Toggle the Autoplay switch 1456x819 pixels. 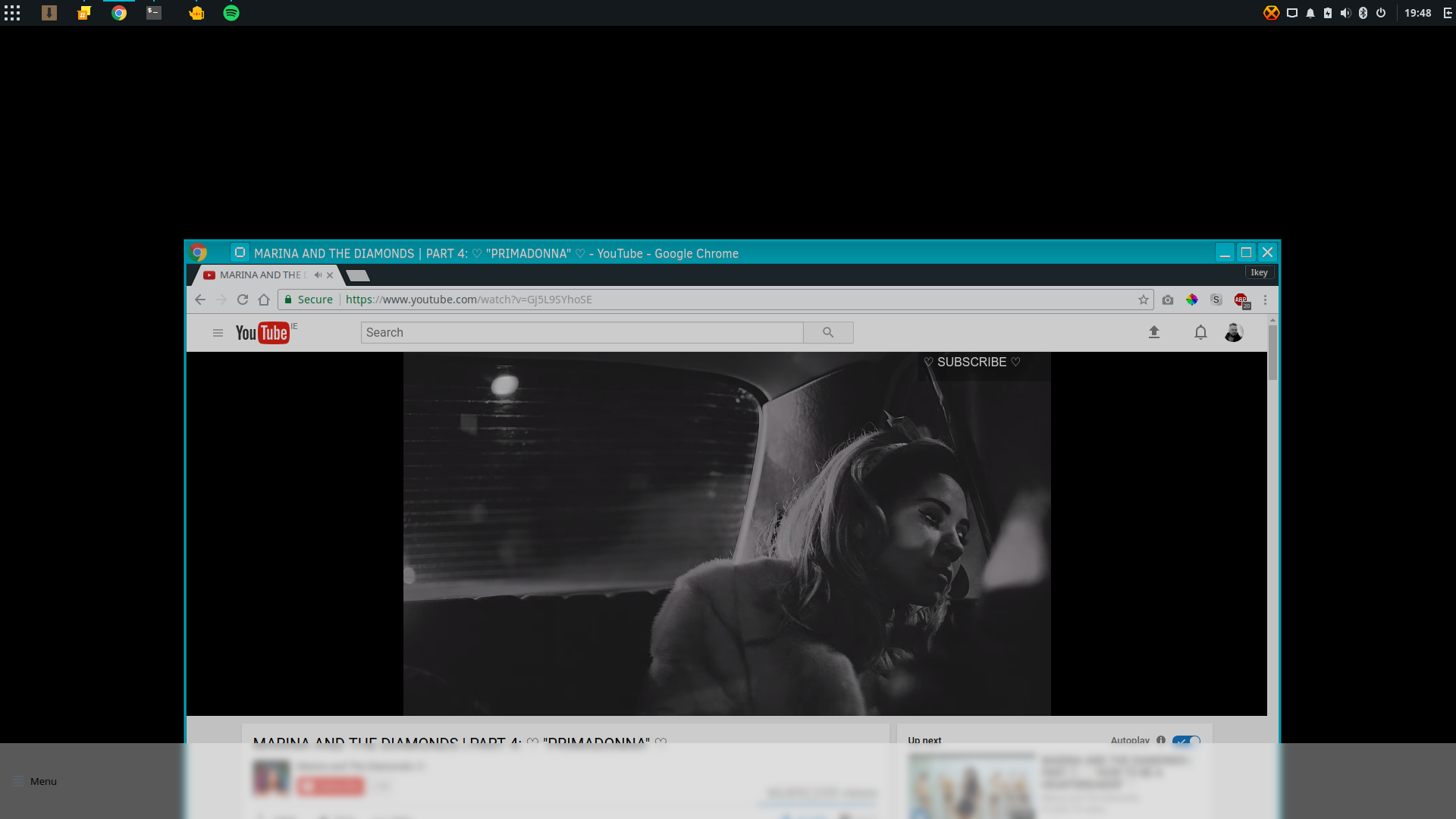(x=1186, y=740)
